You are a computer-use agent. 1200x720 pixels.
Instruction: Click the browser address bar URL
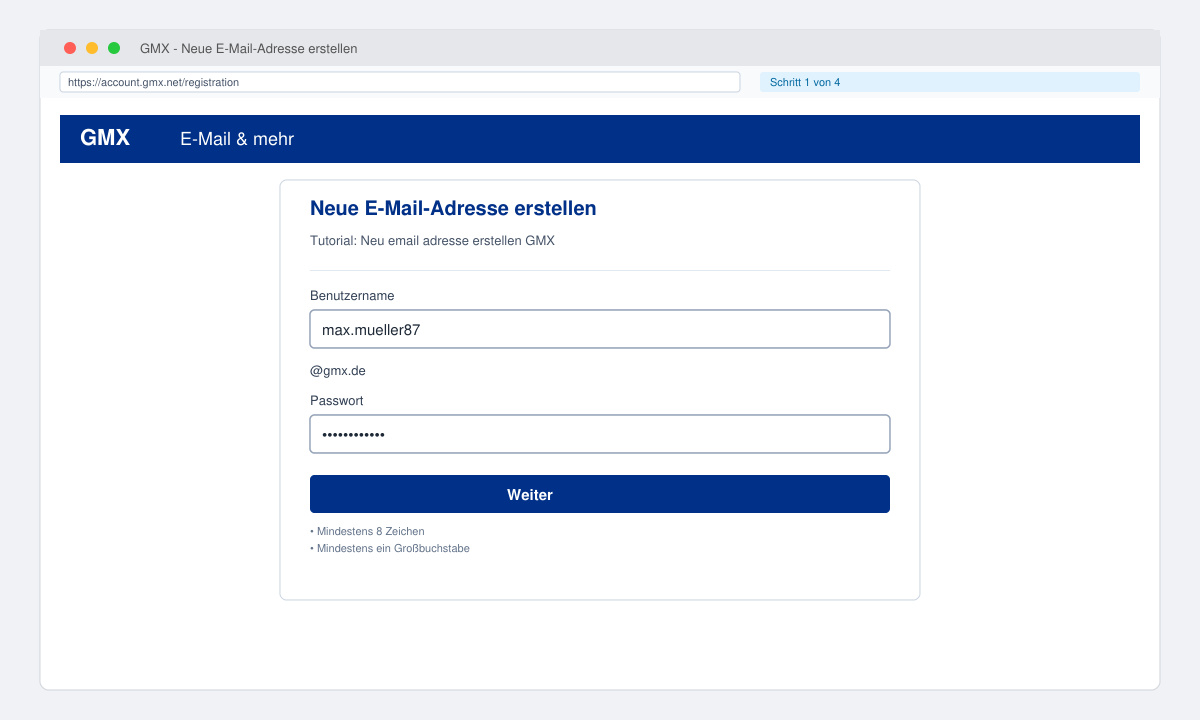pos(400,82)
